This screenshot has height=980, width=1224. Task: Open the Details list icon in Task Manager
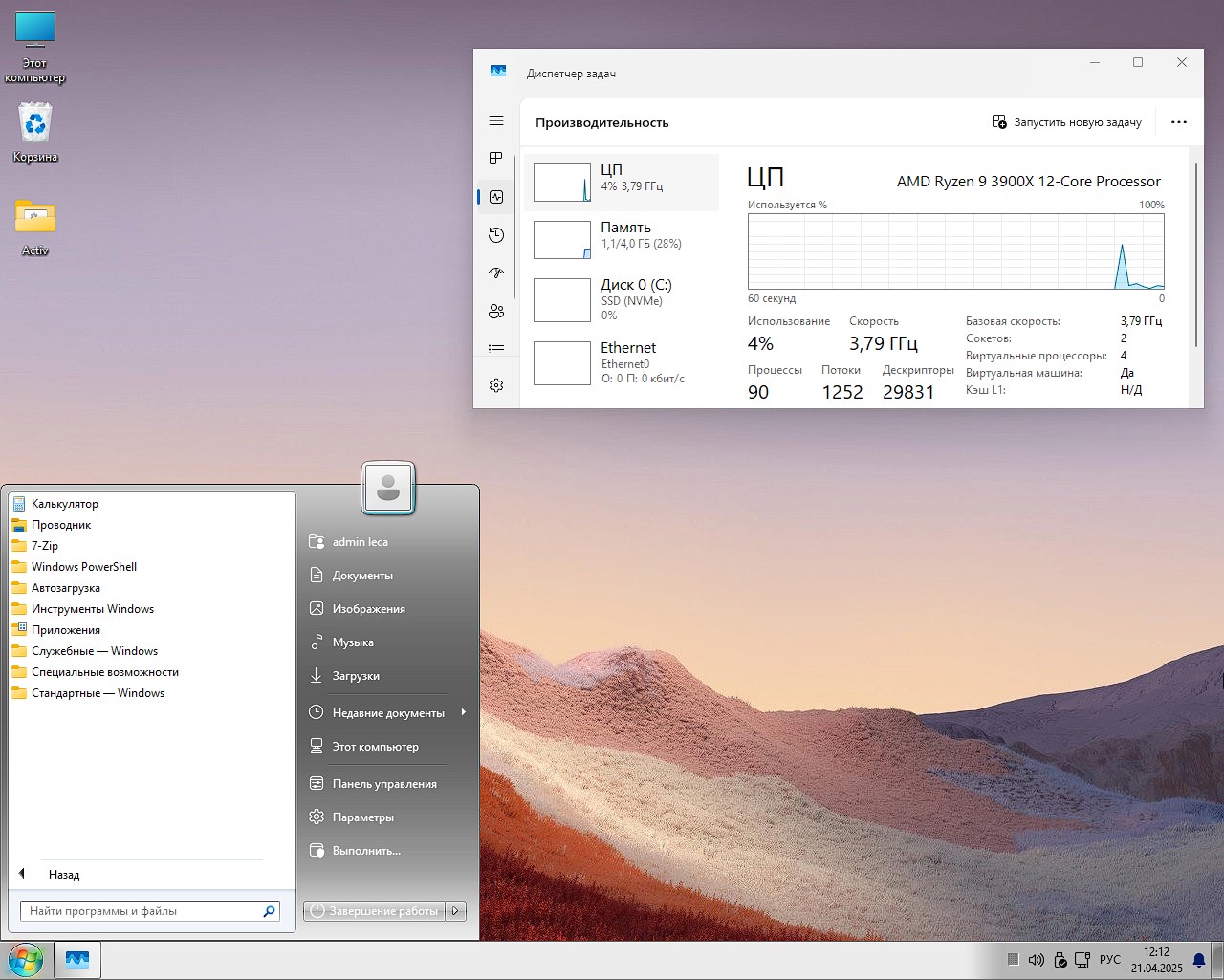click(496, 348)
